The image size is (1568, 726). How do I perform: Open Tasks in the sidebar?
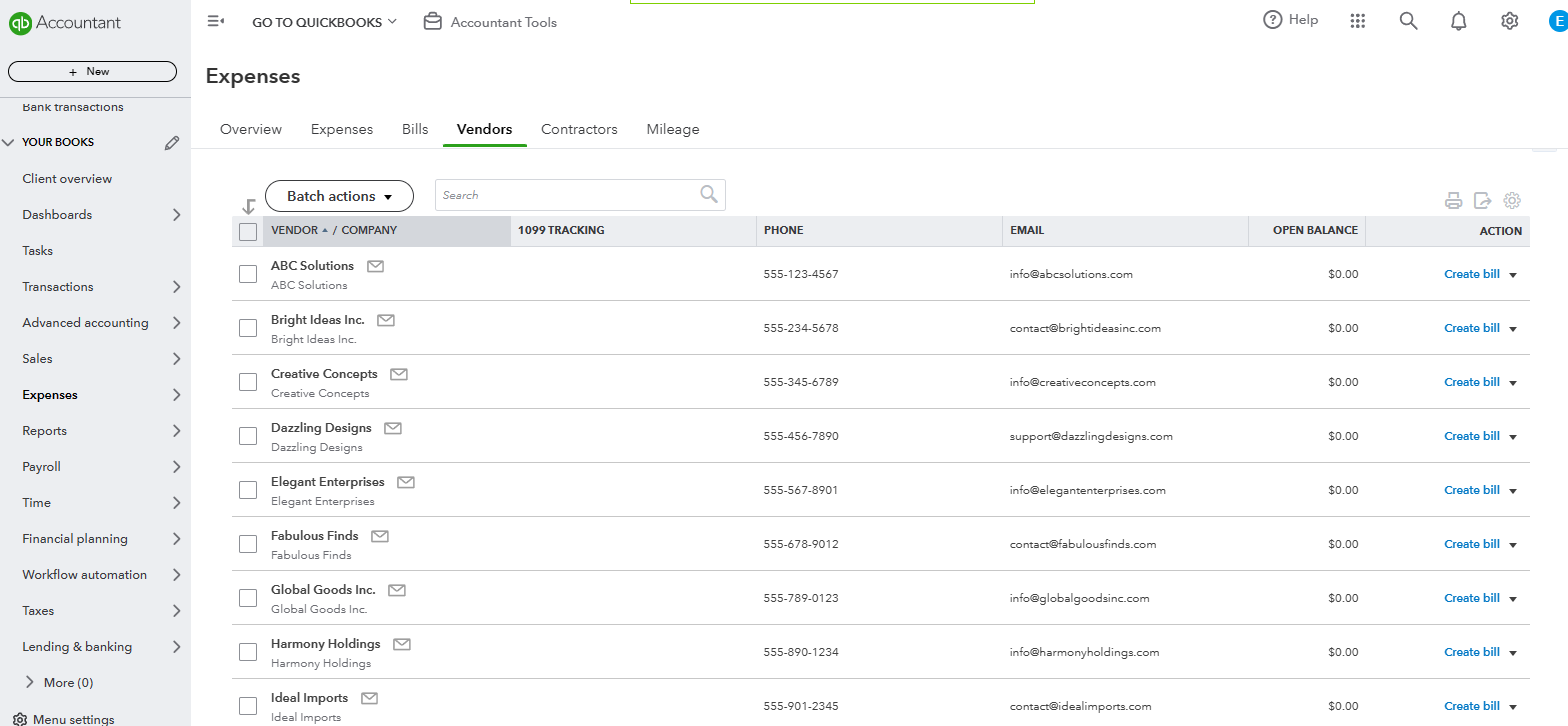(38, 251)
